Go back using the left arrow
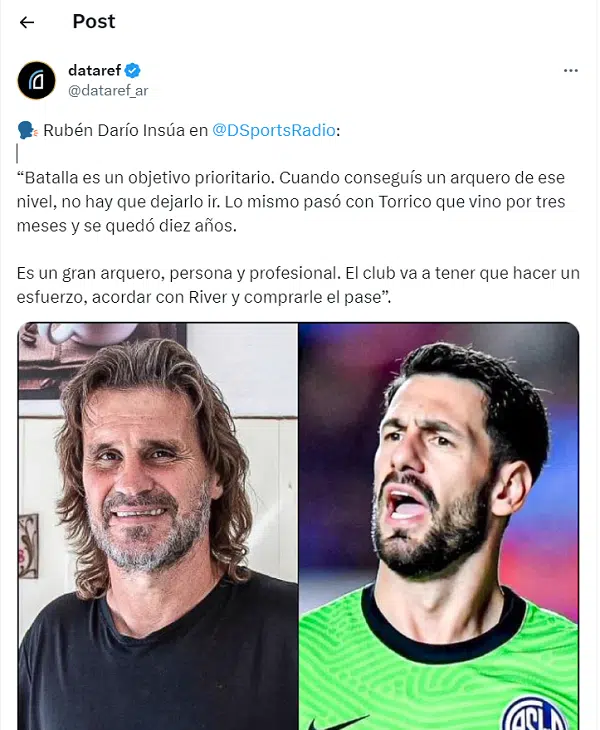The height and width of the screenshot is (730, 600). click(27, 22)
